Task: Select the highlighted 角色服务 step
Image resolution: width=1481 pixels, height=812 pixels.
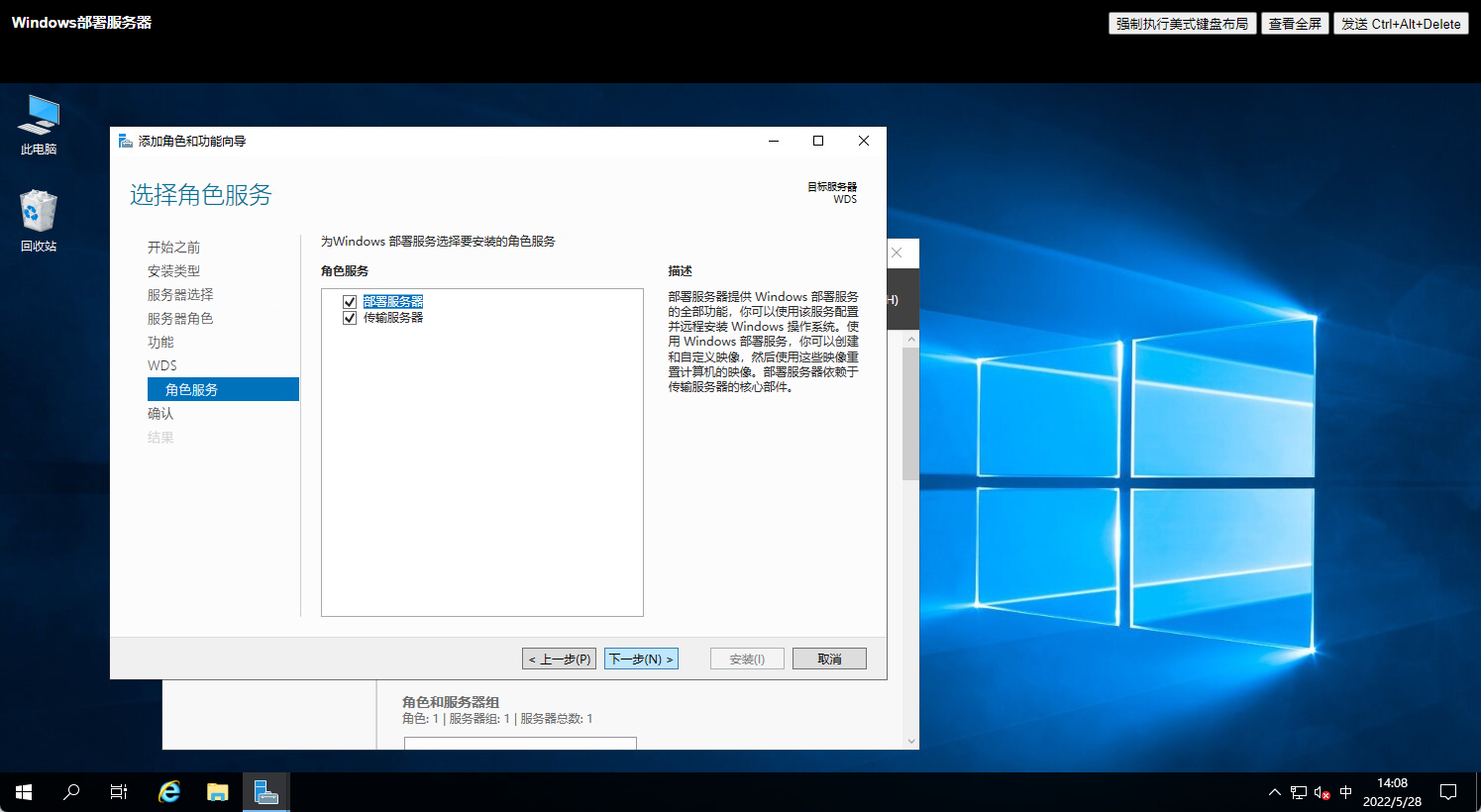Action: (223, 389)
